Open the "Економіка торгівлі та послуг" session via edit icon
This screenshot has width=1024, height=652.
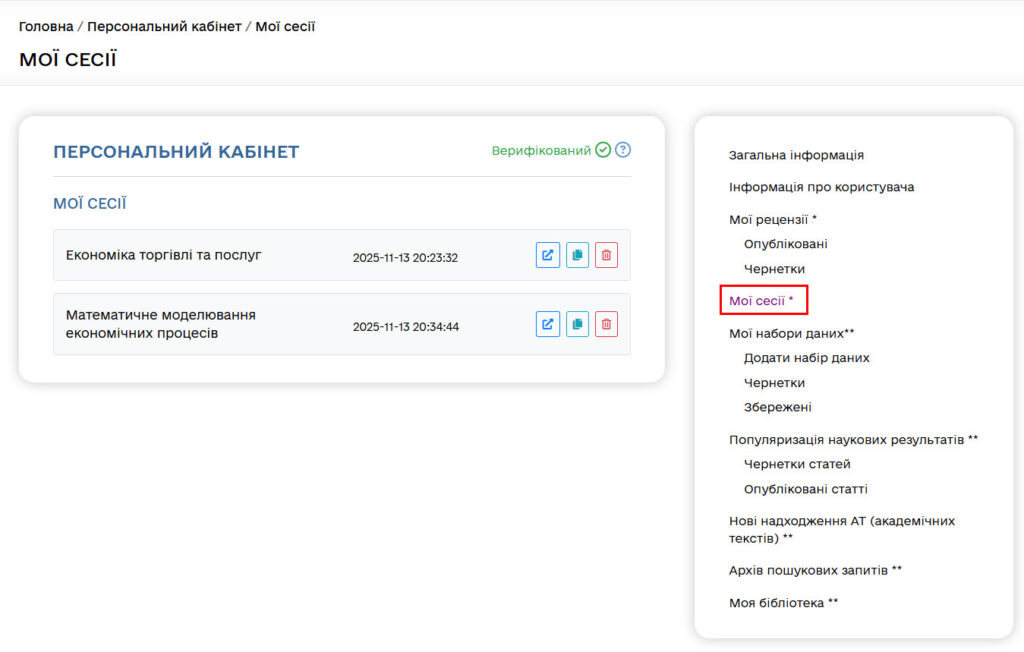(547, 255)
